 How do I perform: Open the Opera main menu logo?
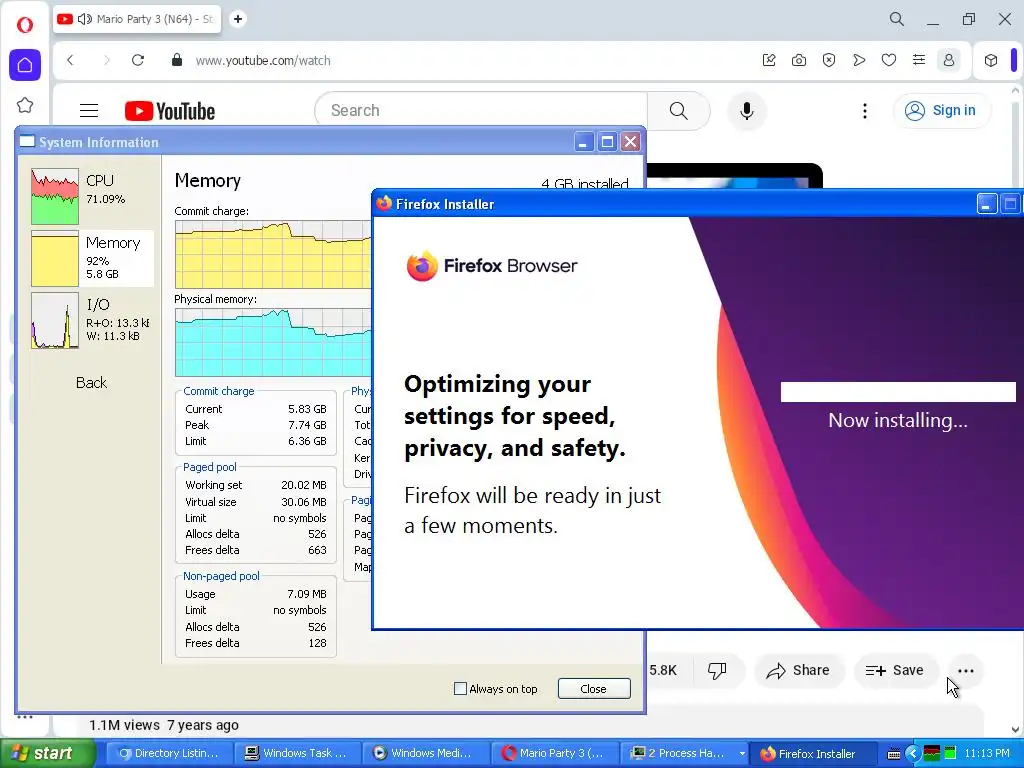[x=25, y=25]
